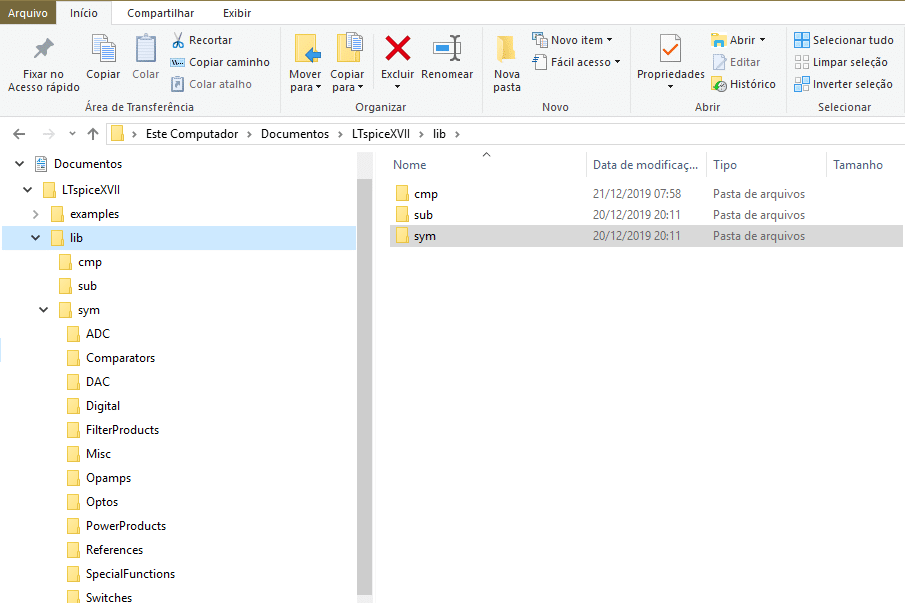Click Fixar no Acesso rápido pin
This screenshot has height=607, width=905.
pos(43,63)
